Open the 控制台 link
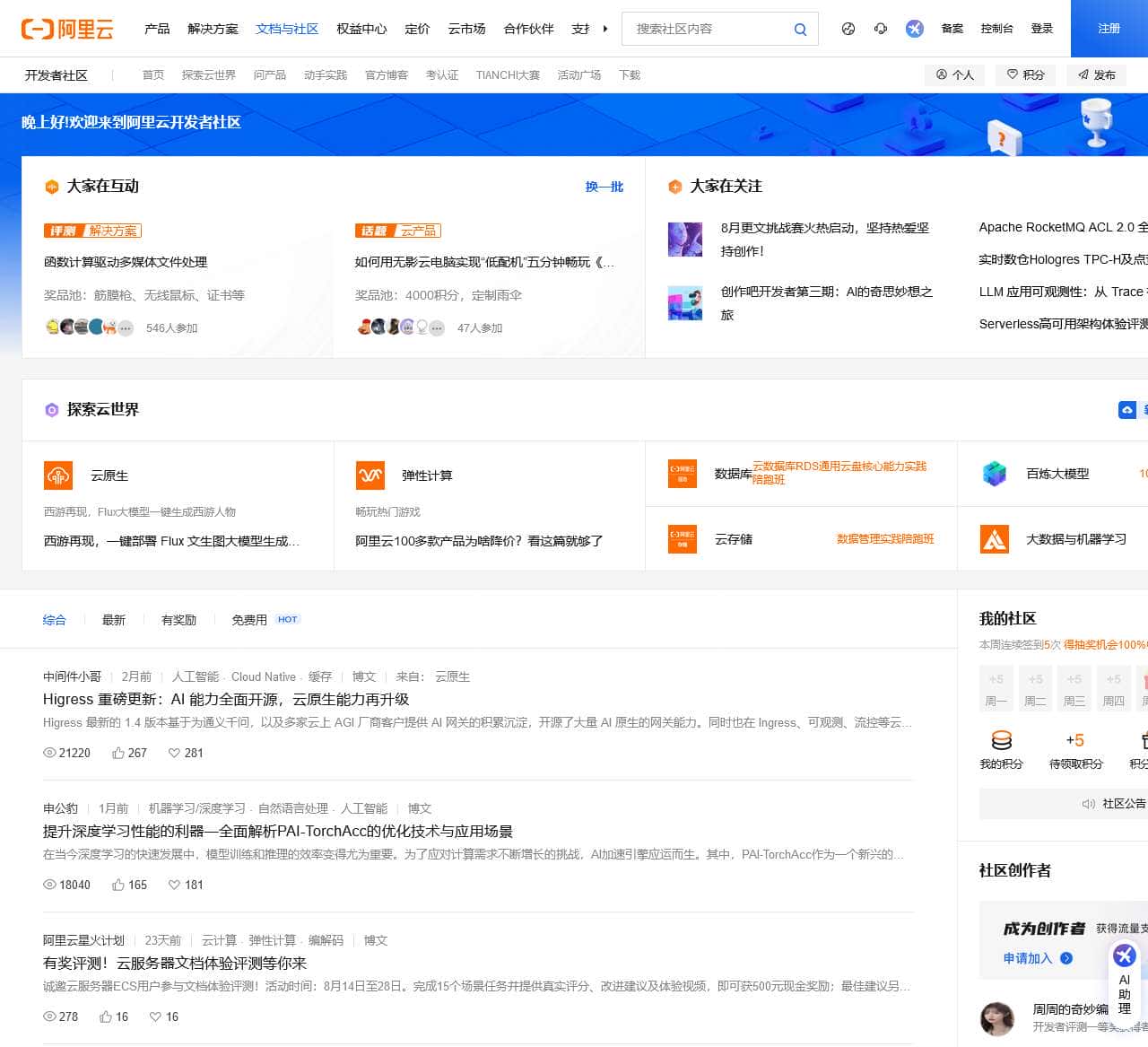1148x1047 pixels. 997,29
